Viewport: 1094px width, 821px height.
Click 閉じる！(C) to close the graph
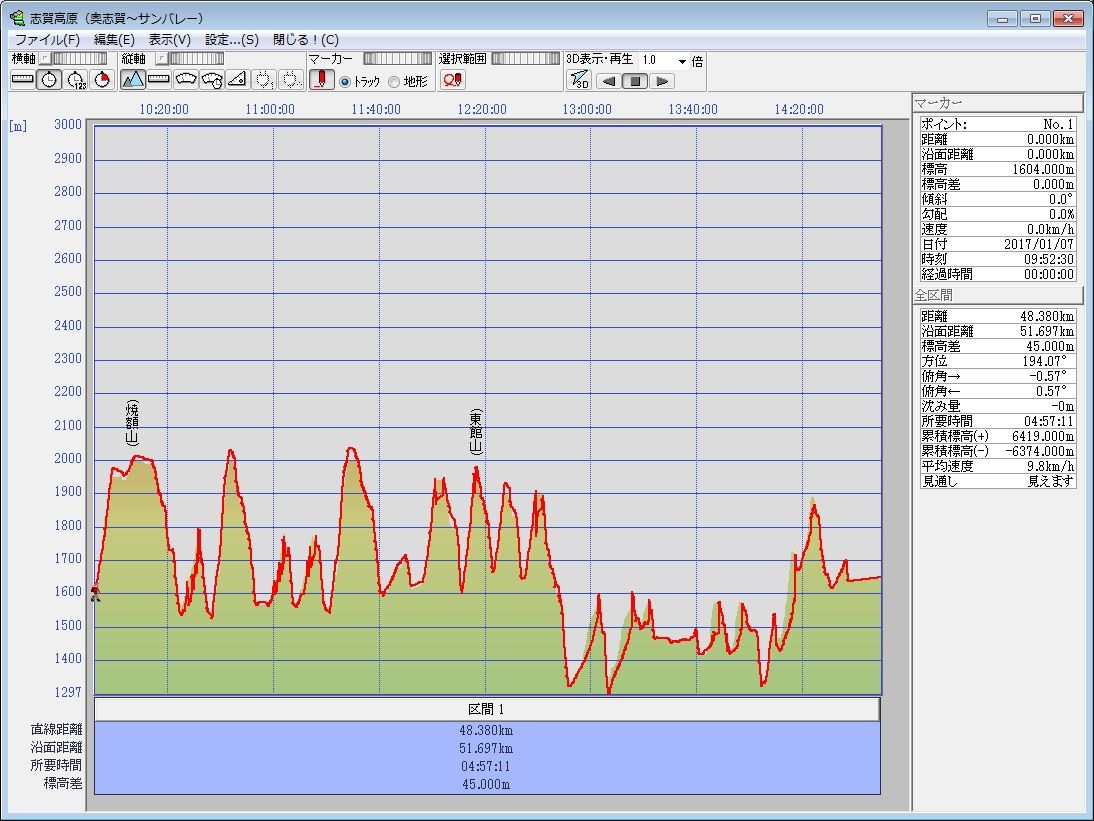click(305, 40)
